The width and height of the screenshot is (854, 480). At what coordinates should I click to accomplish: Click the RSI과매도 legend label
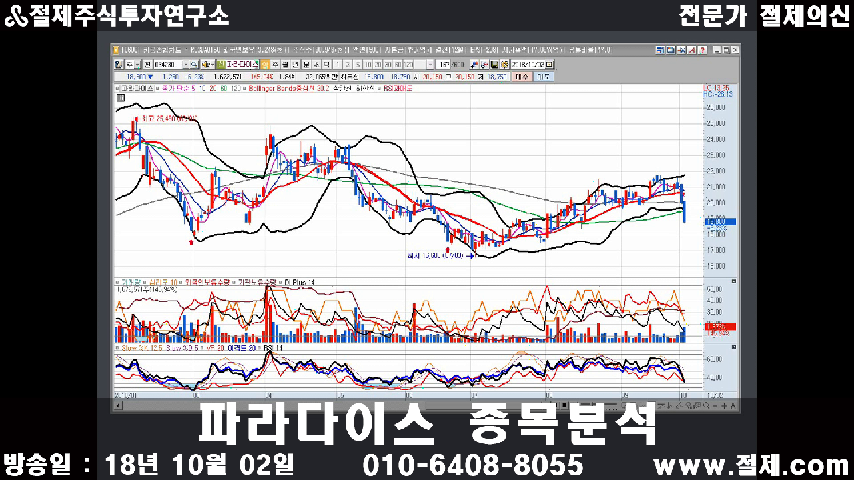(x=398, y=88)
